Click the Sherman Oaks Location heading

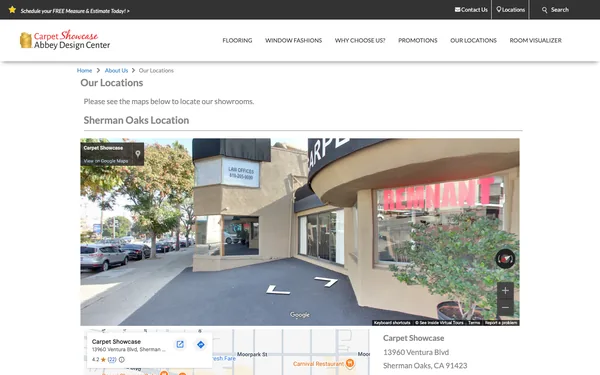click(x=136, y=120)
